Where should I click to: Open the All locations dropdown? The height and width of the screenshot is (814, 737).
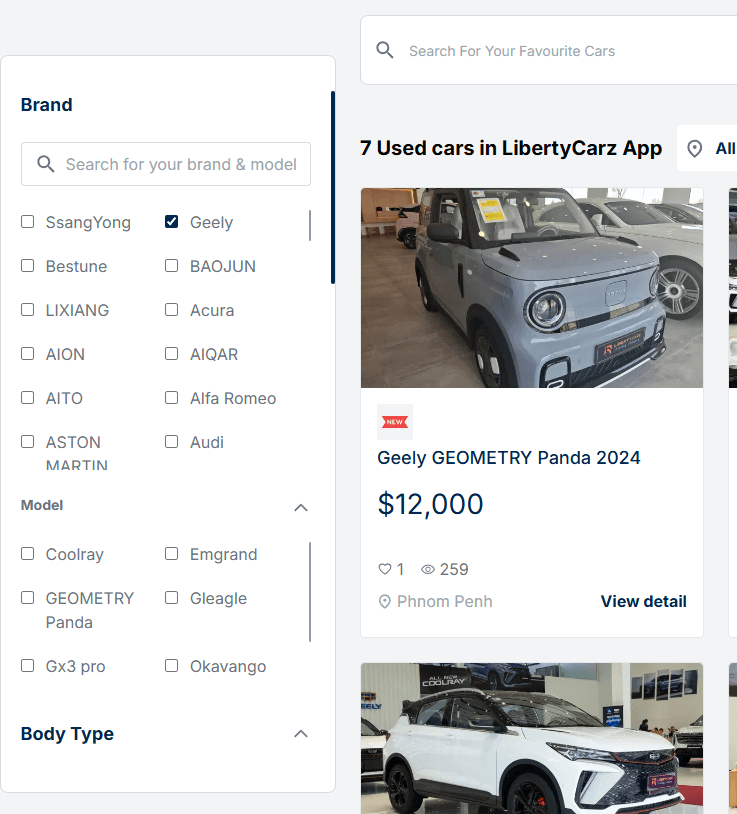click(707, 148)
